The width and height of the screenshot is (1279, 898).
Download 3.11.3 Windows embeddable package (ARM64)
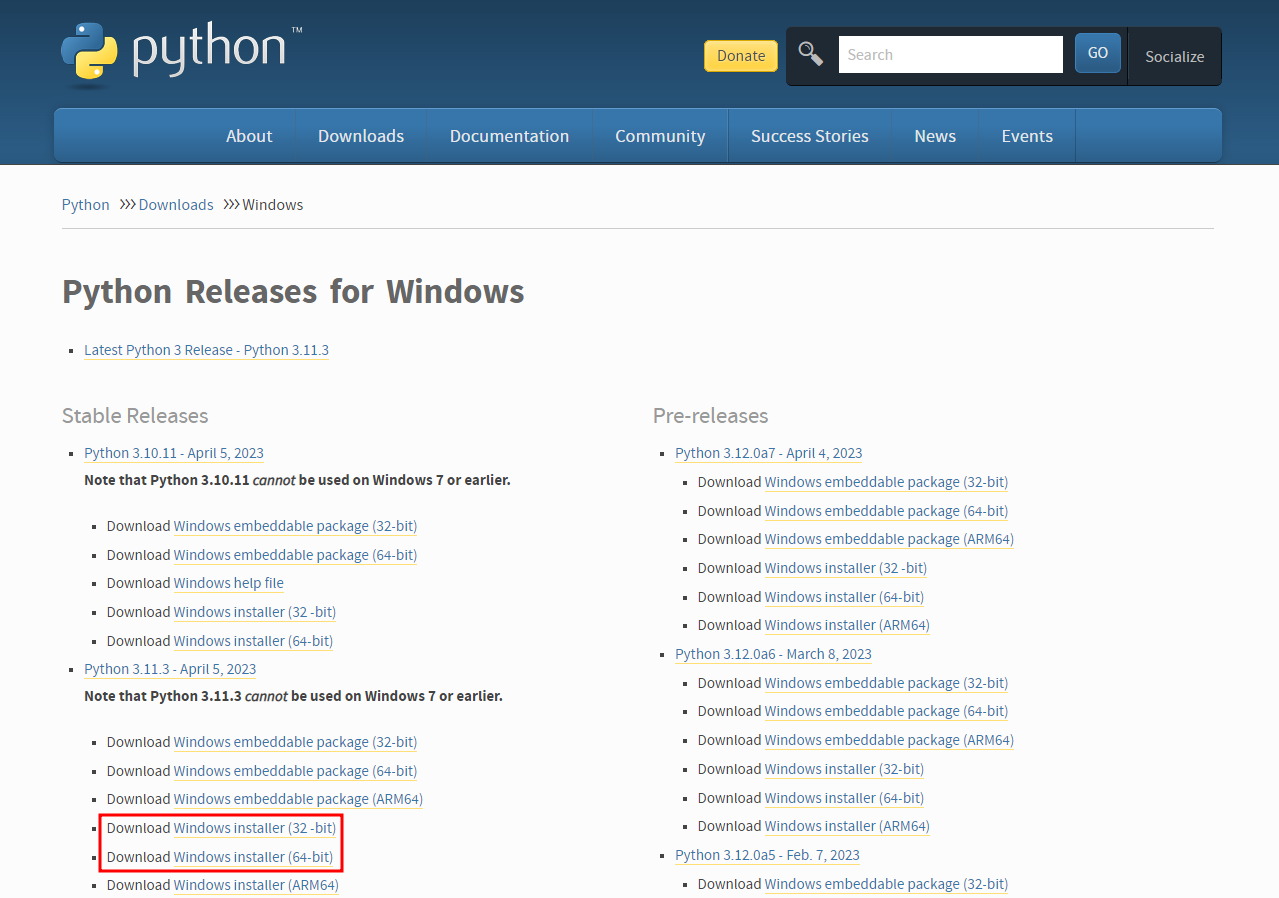tap(298, 799)
